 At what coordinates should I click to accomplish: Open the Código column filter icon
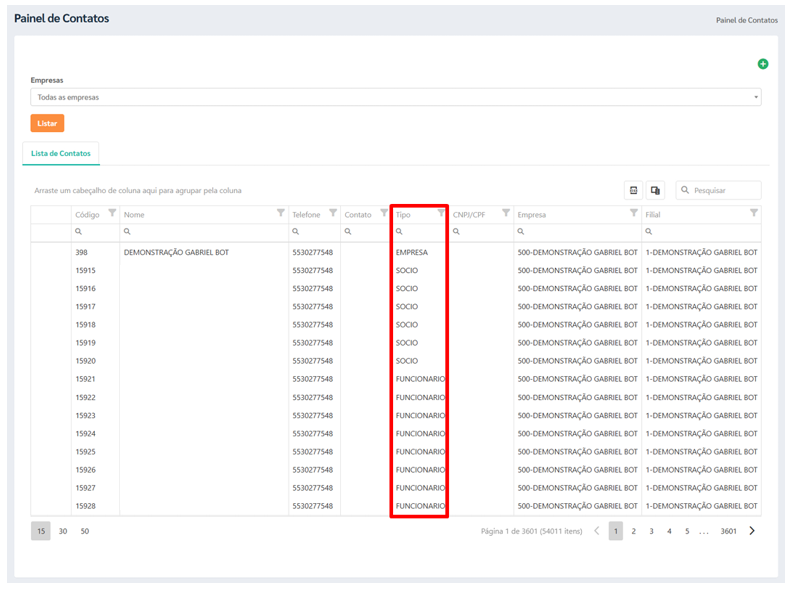(112, 213)
